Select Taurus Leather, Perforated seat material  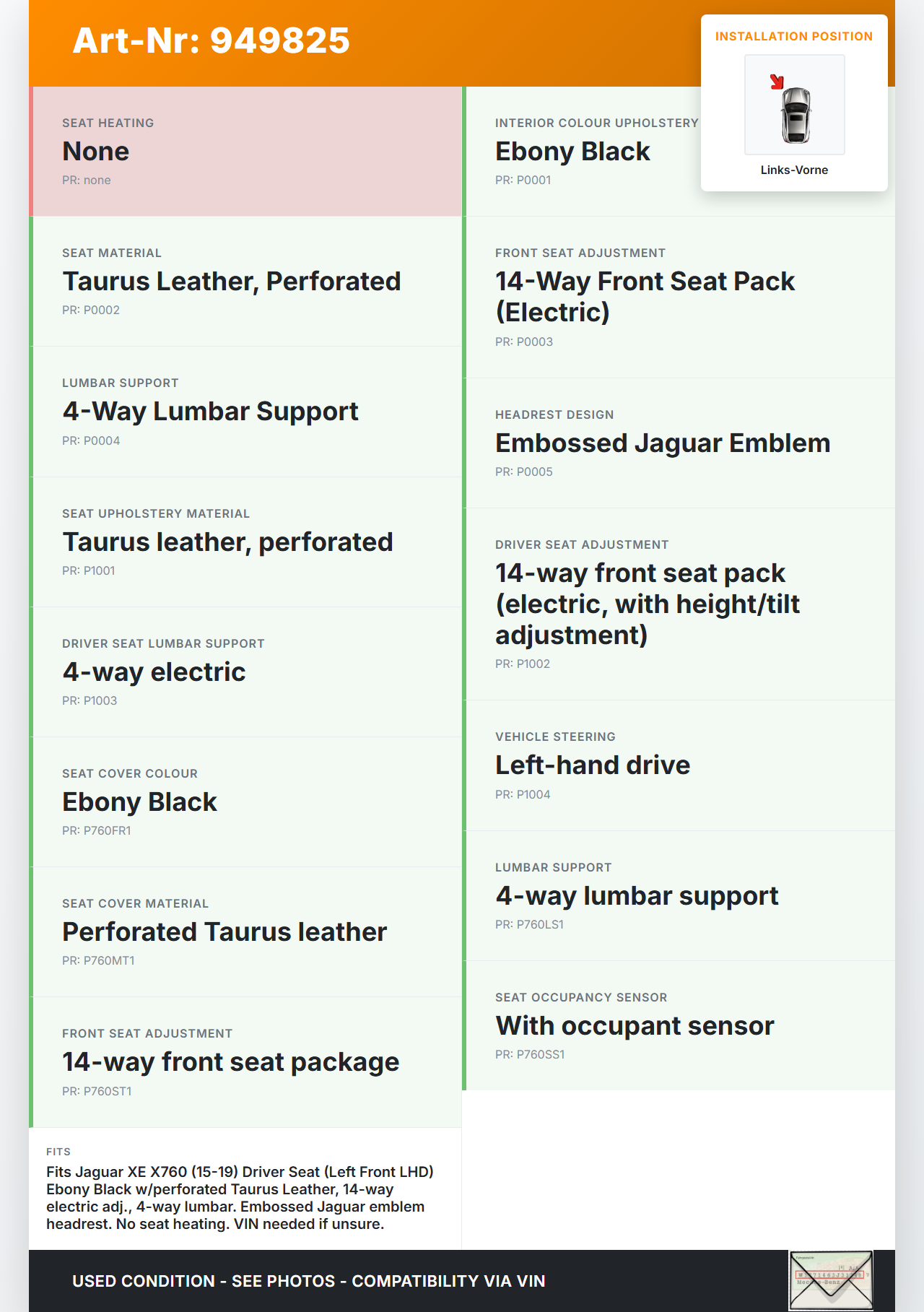point(231,282)
